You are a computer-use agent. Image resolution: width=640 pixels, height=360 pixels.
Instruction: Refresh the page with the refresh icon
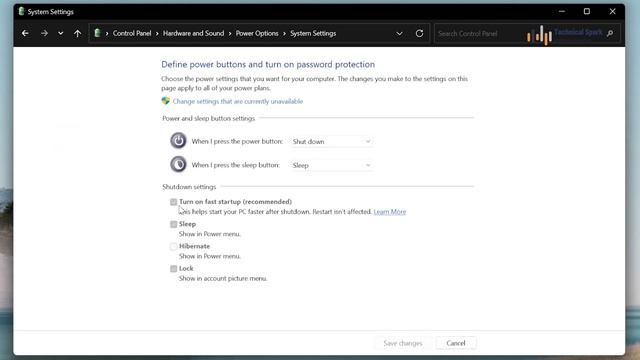pyautogui.click(x=419, y=33)
